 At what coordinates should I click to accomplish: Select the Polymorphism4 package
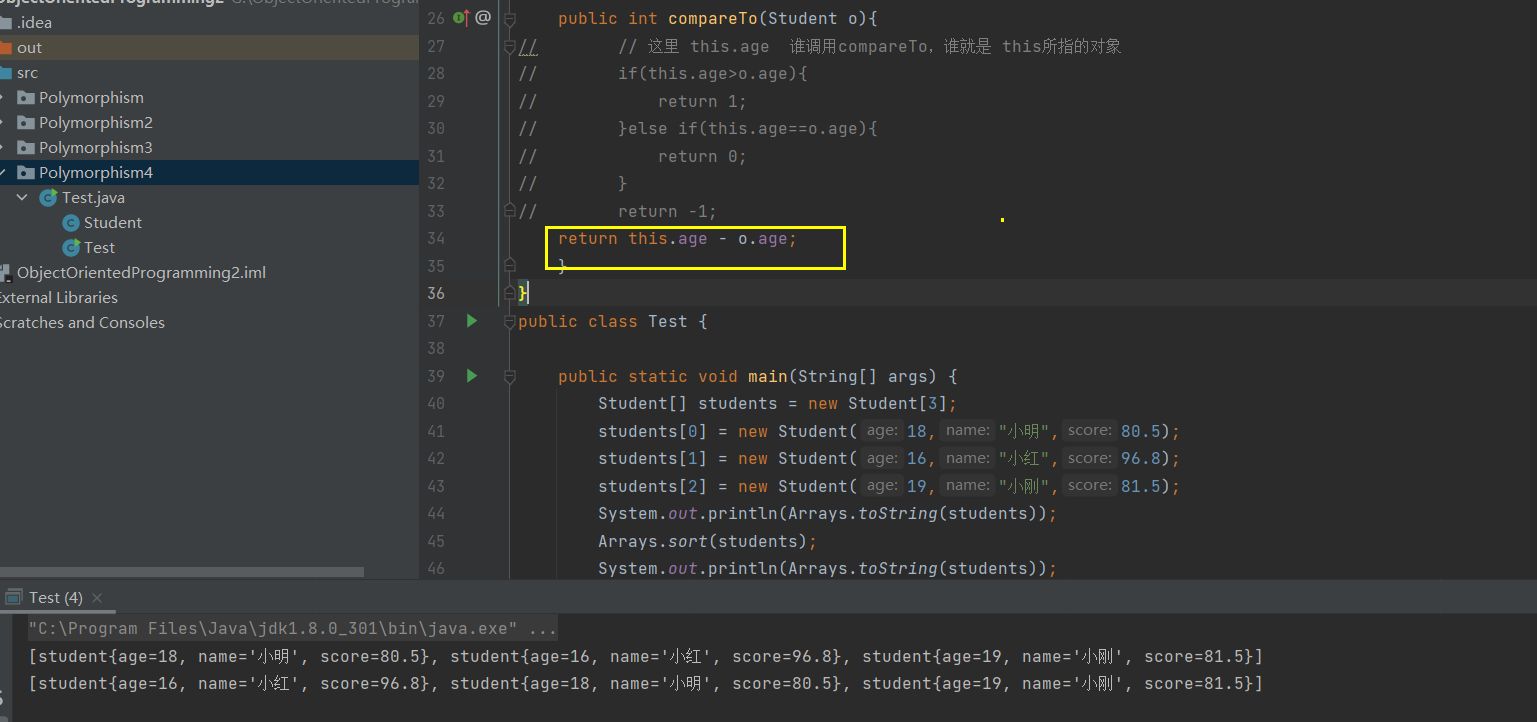pyautogui.click(x=96, y=173)
